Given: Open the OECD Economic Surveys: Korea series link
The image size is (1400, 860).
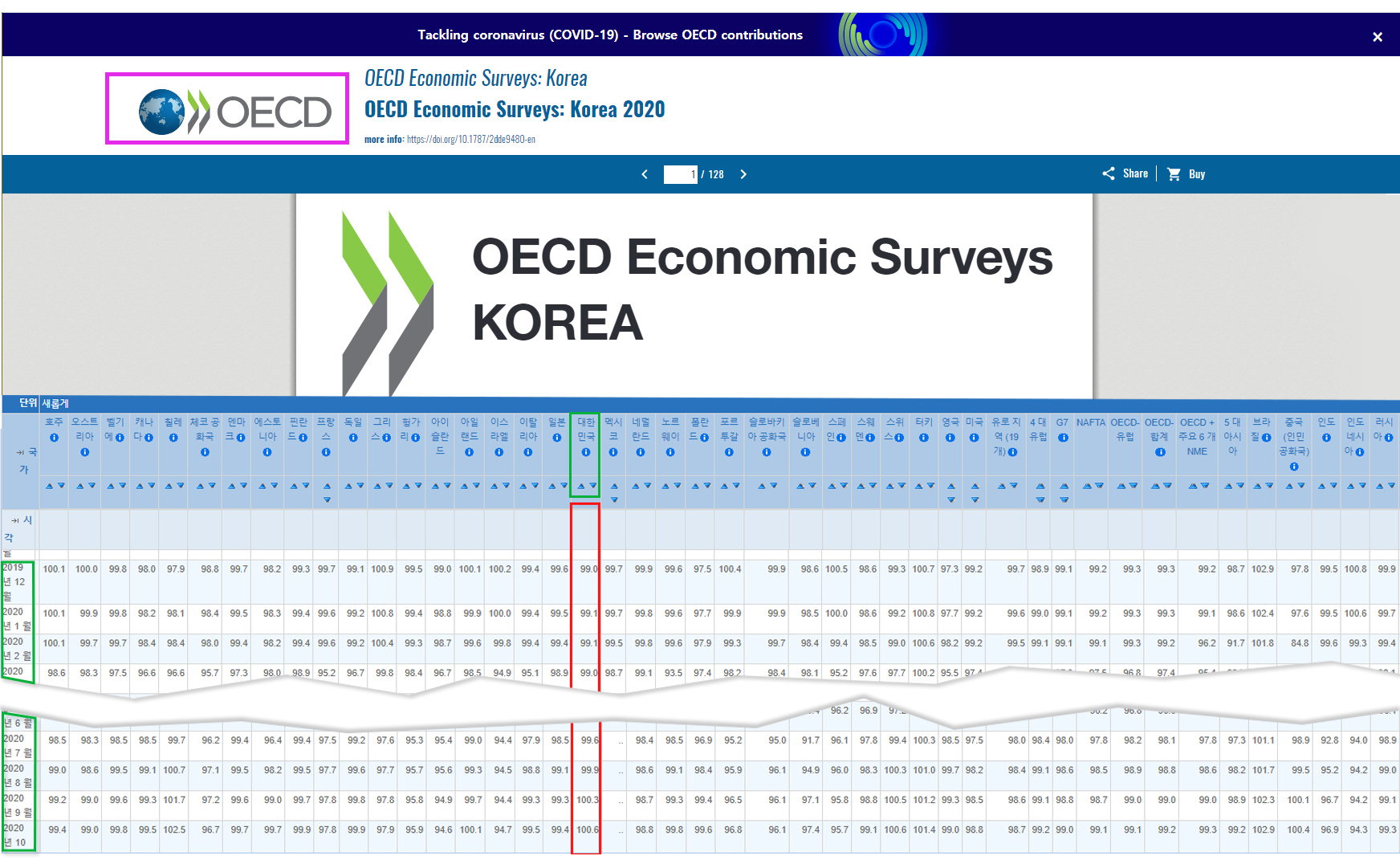Looking at the screenshot, I should point(476,78).
